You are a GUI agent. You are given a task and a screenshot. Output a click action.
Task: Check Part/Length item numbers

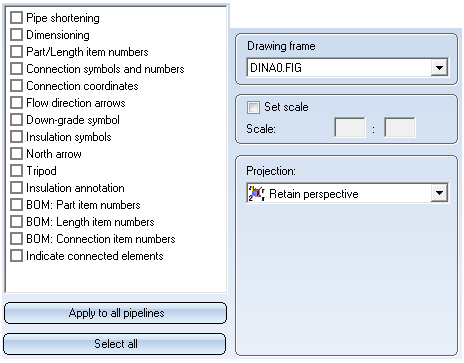(16, 52)
